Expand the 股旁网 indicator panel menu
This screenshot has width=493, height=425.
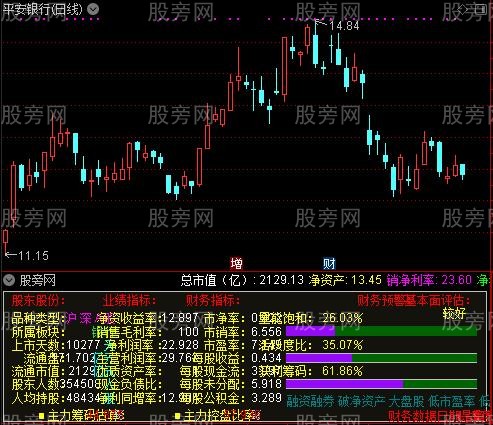9,280
